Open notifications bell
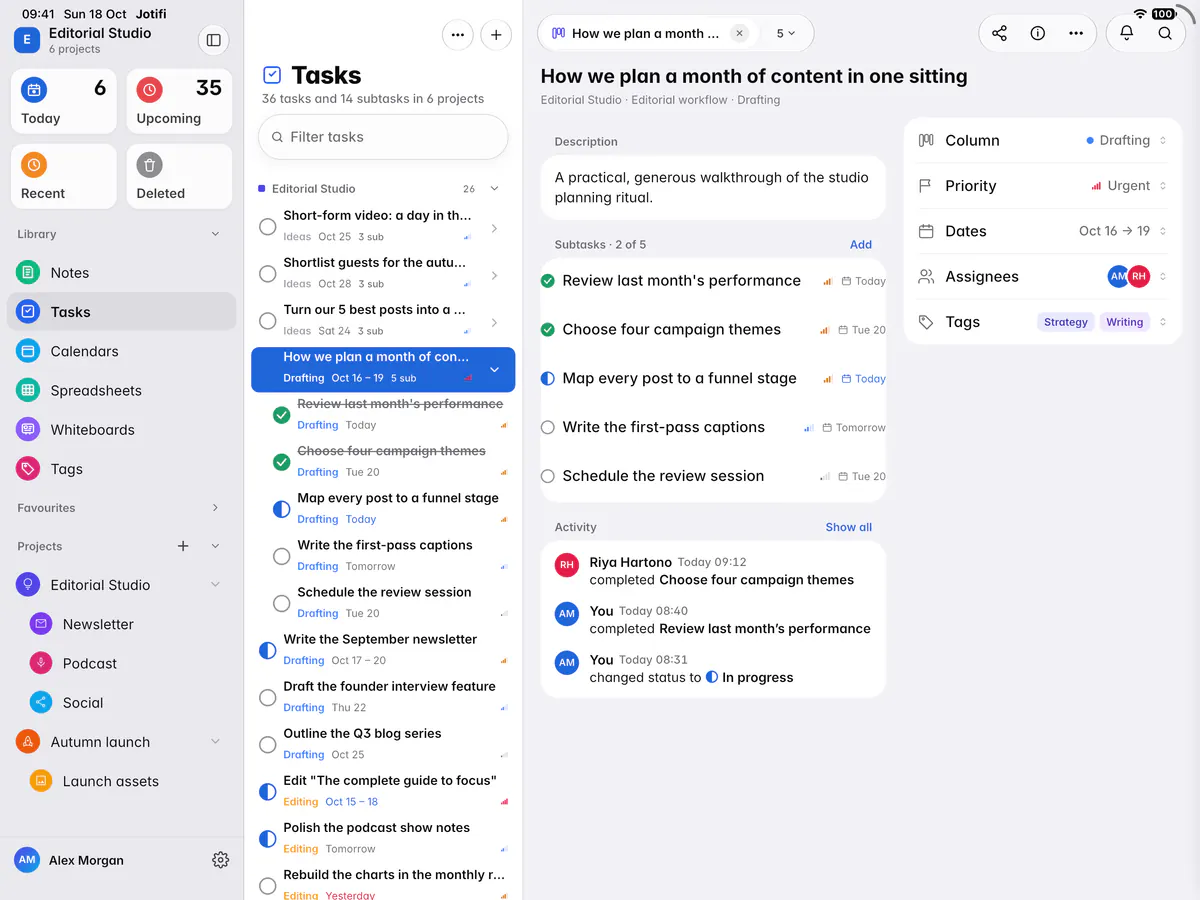Screen dimensions: 1200x900 point(1127,33)
